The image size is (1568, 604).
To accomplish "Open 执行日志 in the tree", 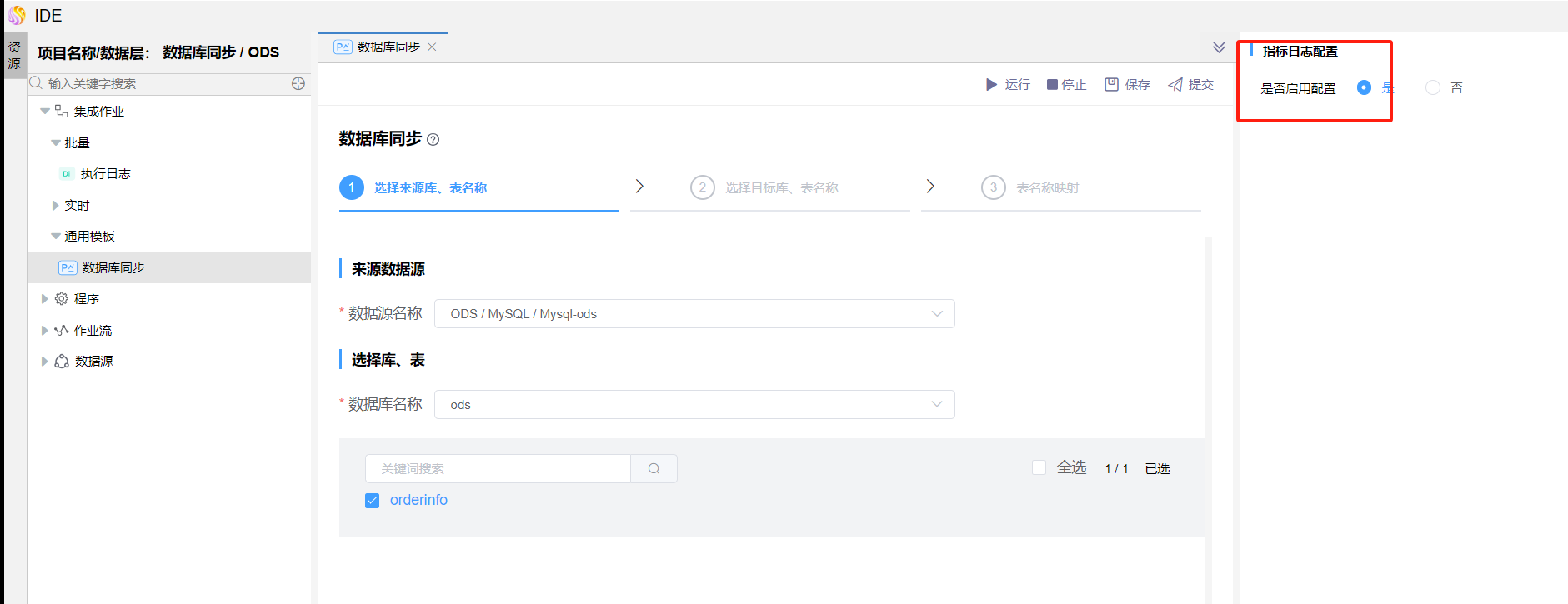I will 105,174.
